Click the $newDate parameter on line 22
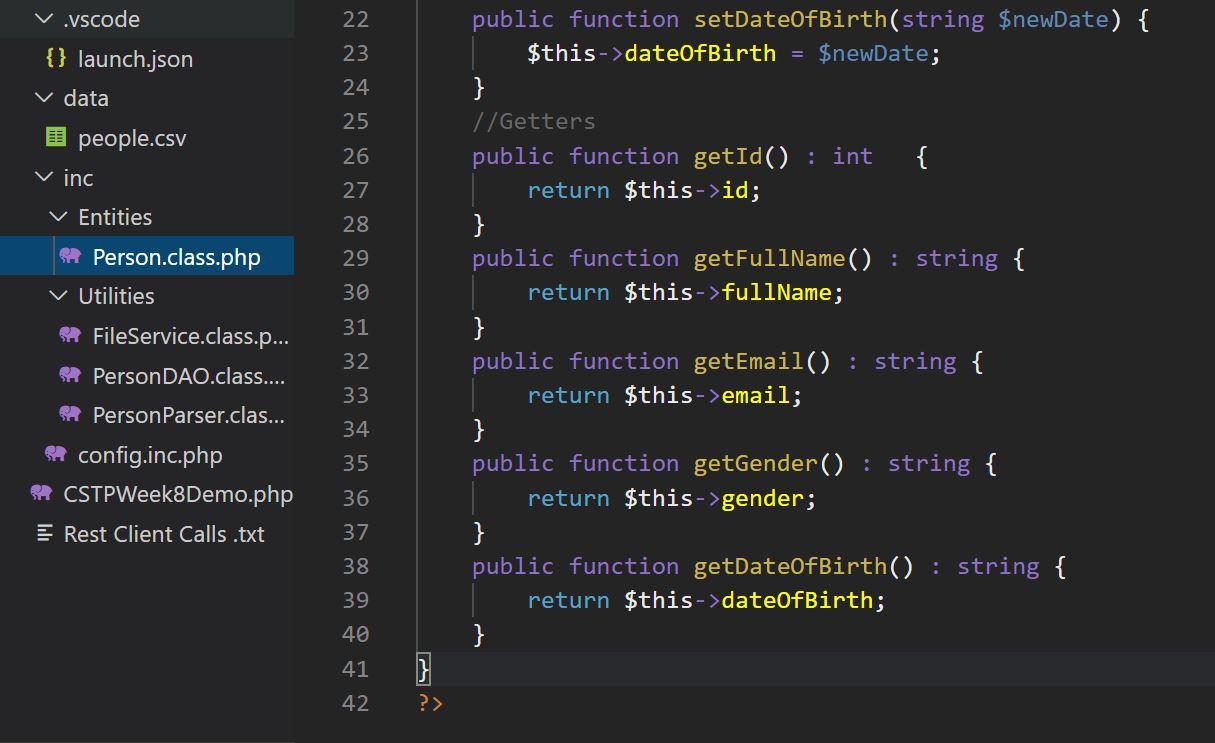 pyautogui.click(x=1053, y=19)
